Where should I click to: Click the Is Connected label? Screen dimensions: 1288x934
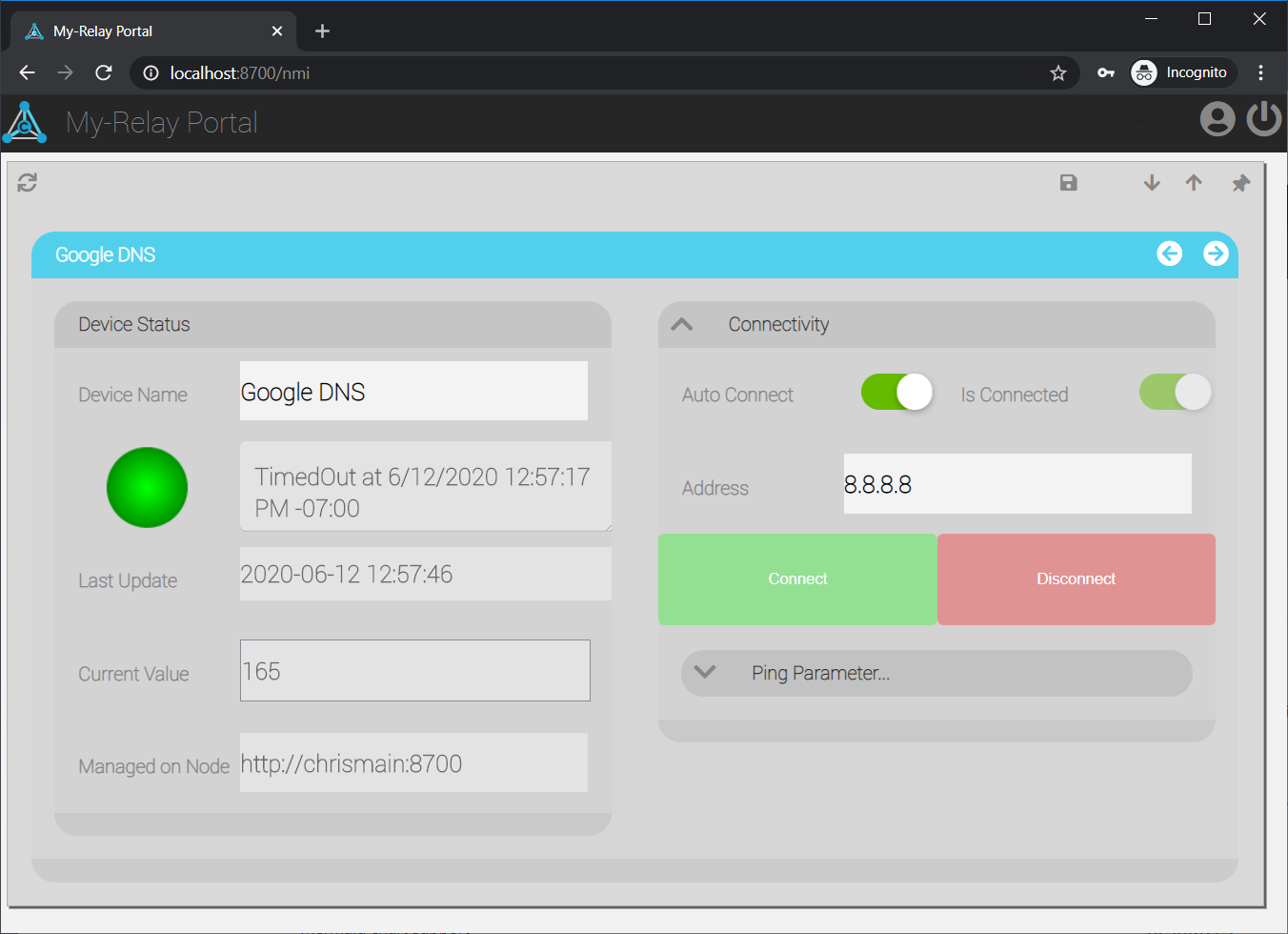click(x=1015, y=395)
